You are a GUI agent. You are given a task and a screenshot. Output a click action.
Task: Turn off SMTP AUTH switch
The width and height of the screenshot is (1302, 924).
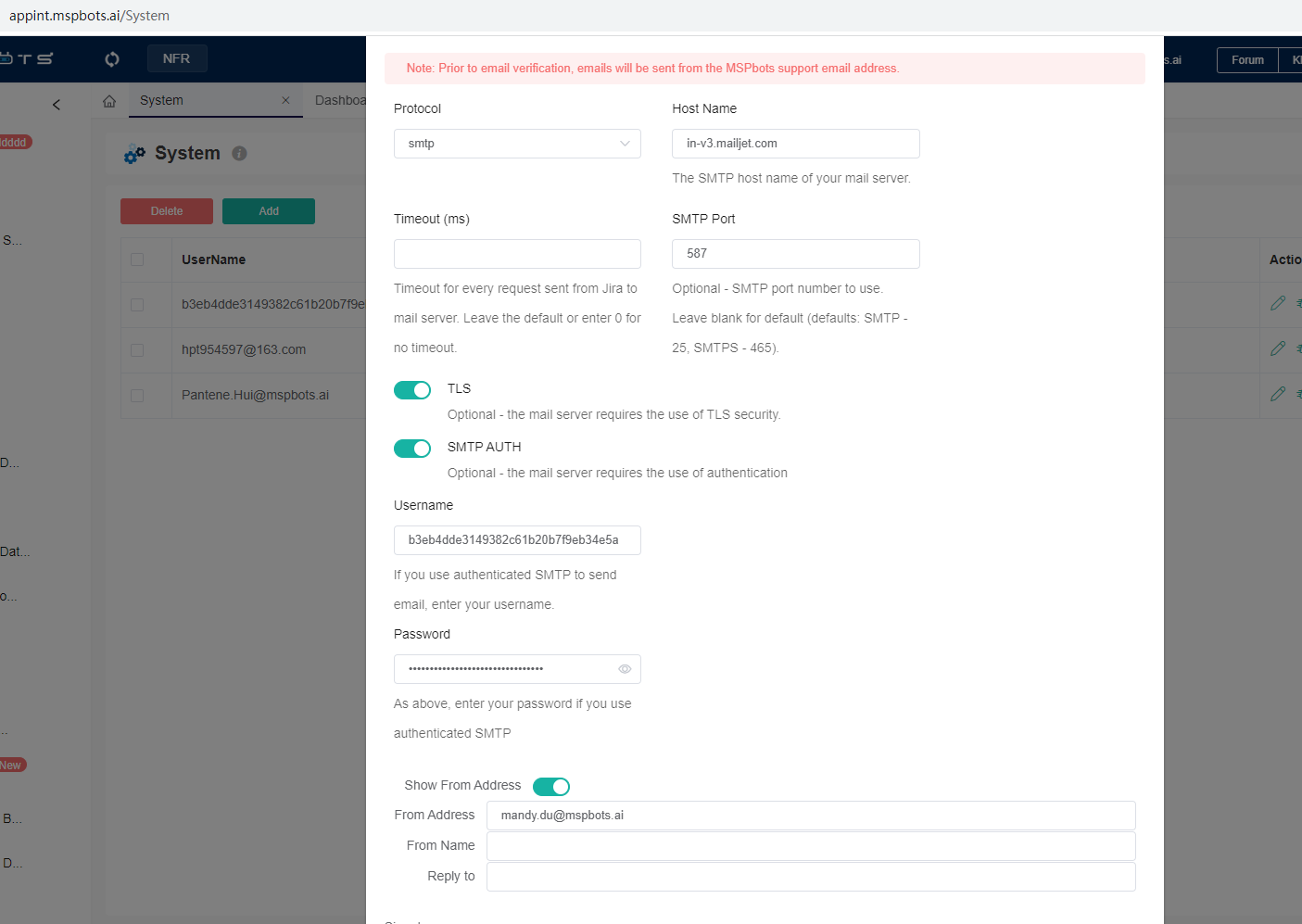412,449
